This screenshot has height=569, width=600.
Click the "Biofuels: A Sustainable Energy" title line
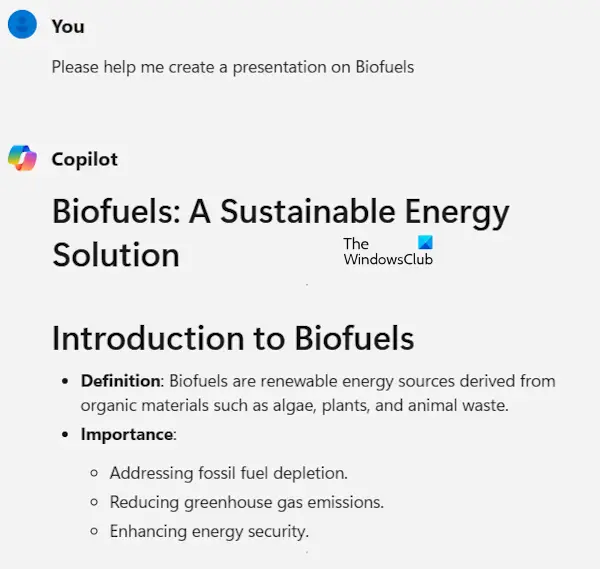click(280, 213)
